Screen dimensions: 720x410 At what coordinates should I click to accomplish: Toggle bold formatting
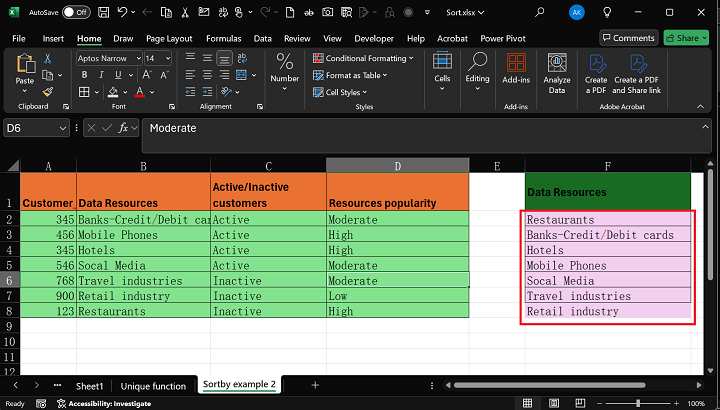[x=84, y=75]
